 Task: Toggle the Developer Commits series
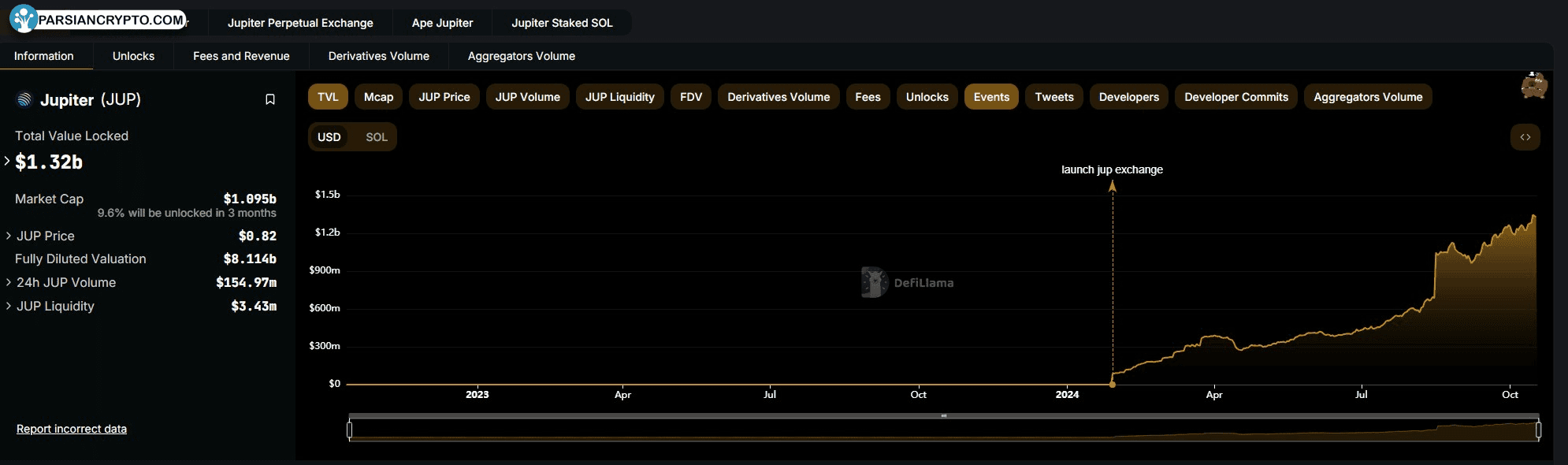click(x=1236, y=97)
